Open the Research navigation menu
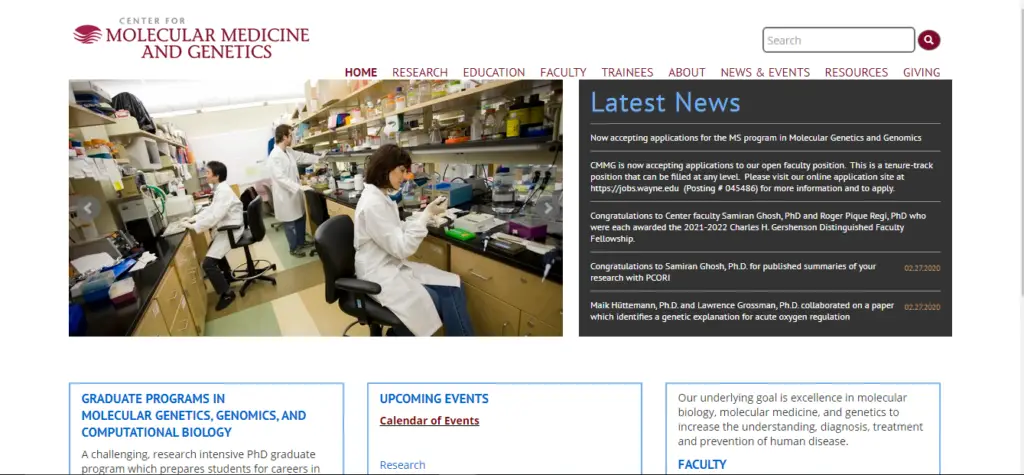 (x=420, y=72)
